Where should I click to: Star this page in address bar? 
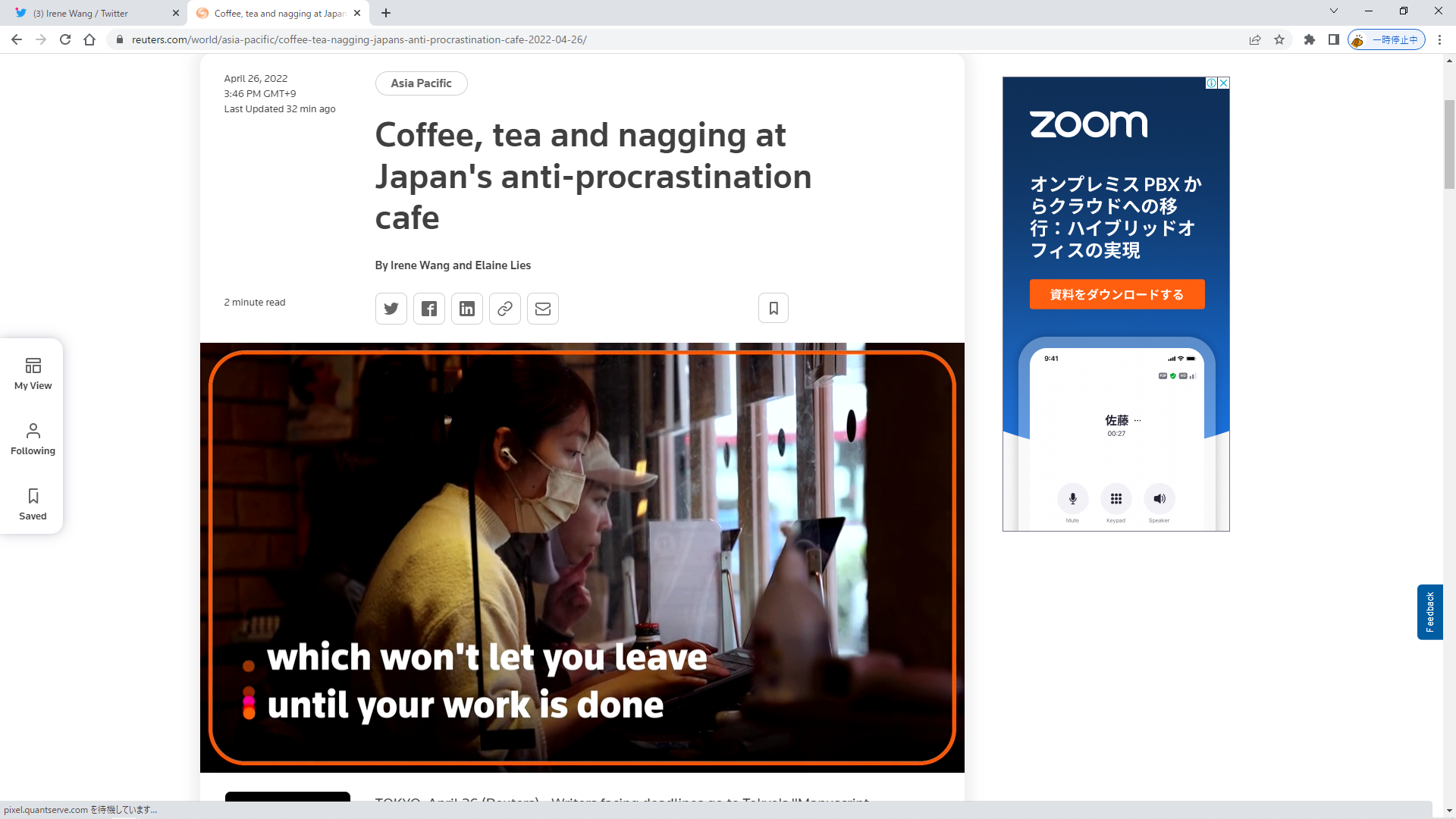tap(1279, 39)
